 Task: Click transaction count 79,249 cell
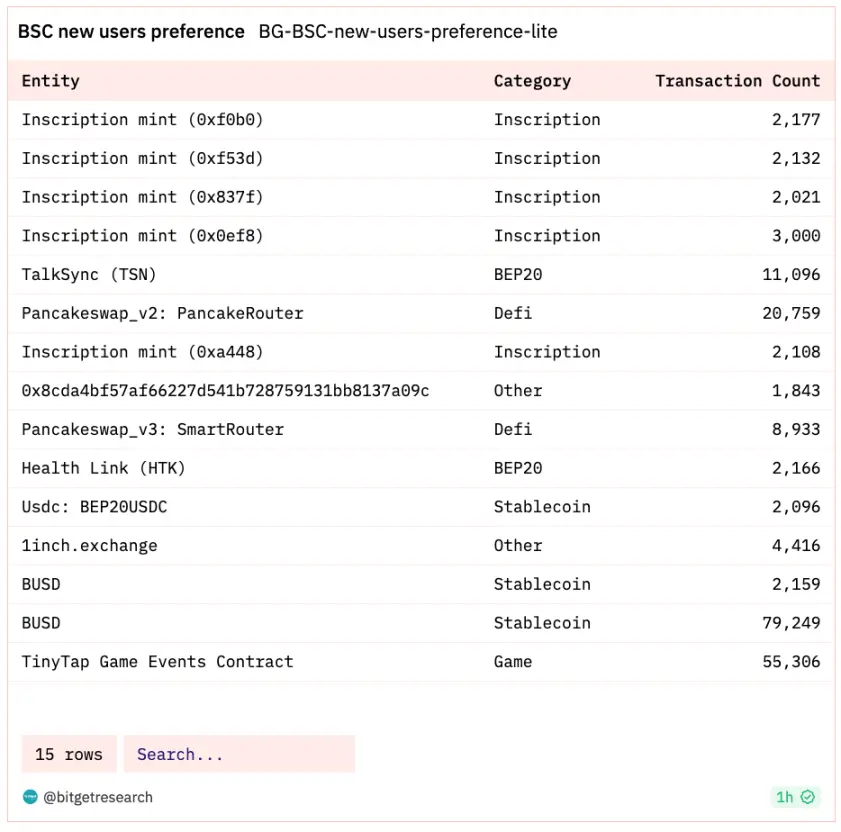point(791,623)
